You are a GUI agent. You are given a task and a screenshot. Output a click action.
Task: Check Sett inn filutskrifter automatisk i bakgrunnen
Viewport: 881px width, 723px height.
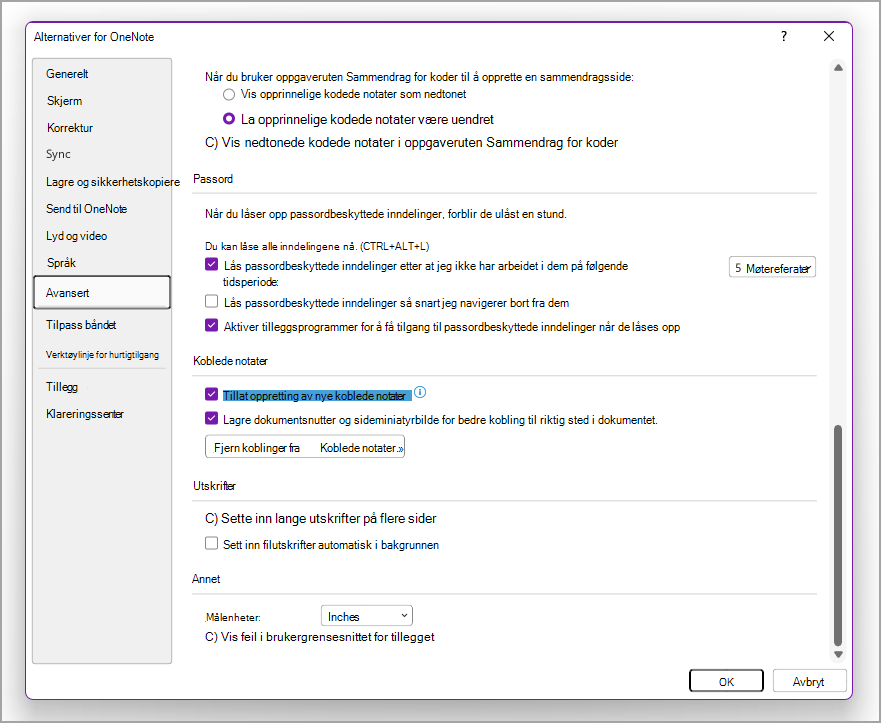click(x=211, y=543)
